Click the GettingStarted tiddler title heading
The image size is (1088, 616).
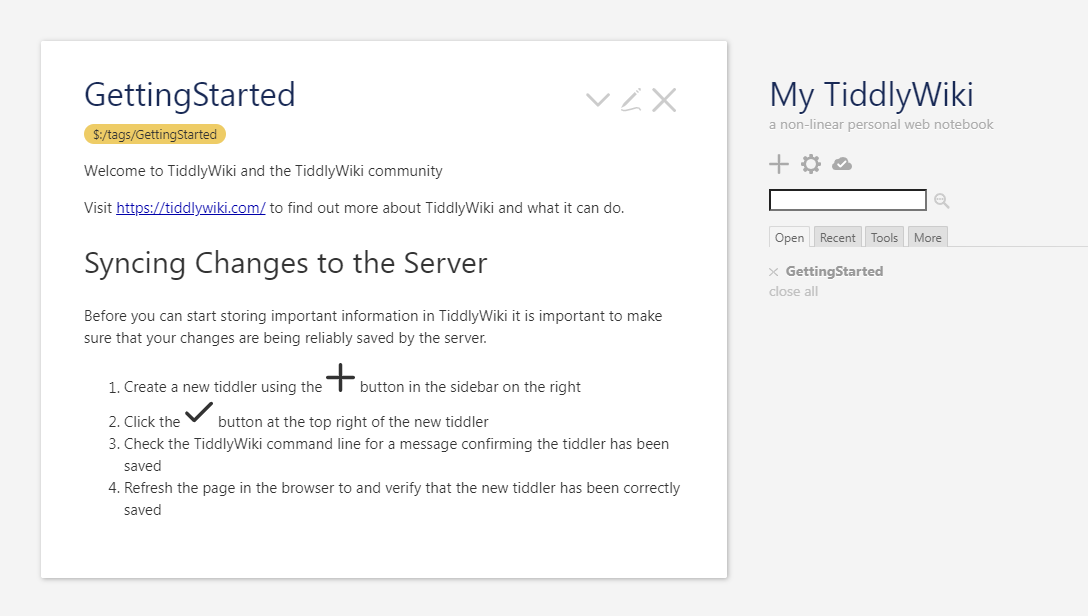coord(190,95)
